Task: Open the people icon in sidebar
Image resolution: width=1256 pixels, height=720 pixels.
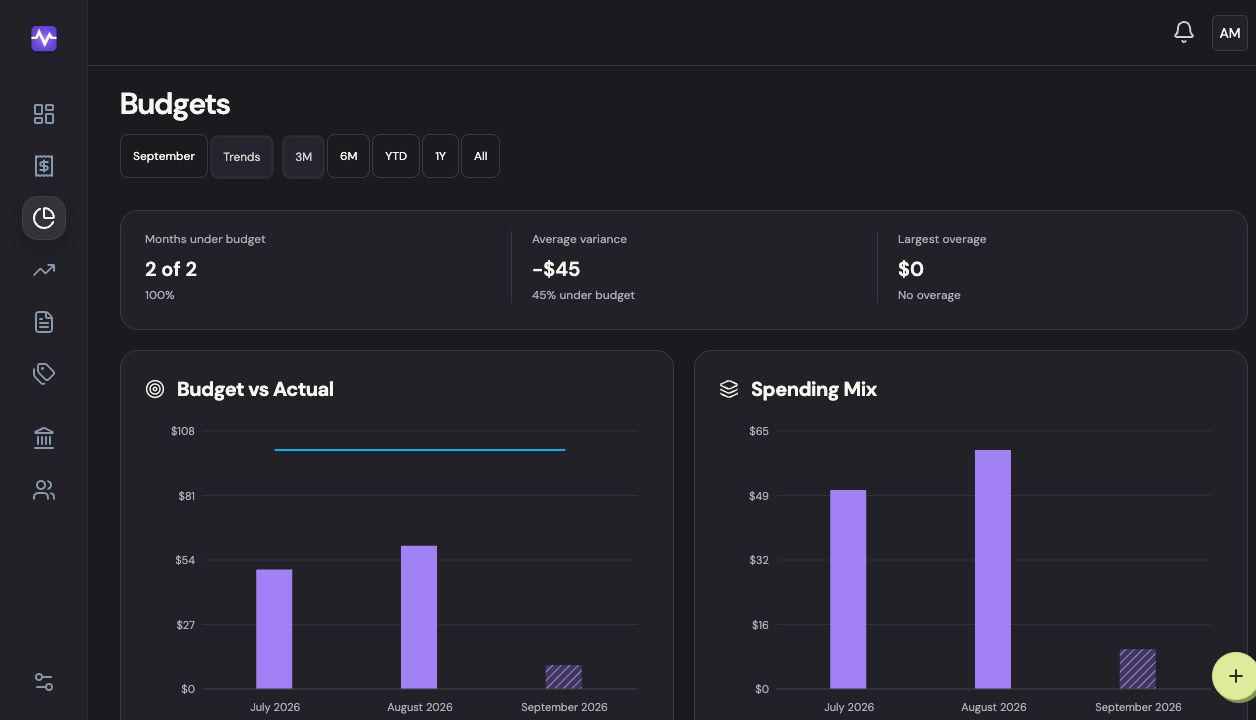Action: point(44,490)
